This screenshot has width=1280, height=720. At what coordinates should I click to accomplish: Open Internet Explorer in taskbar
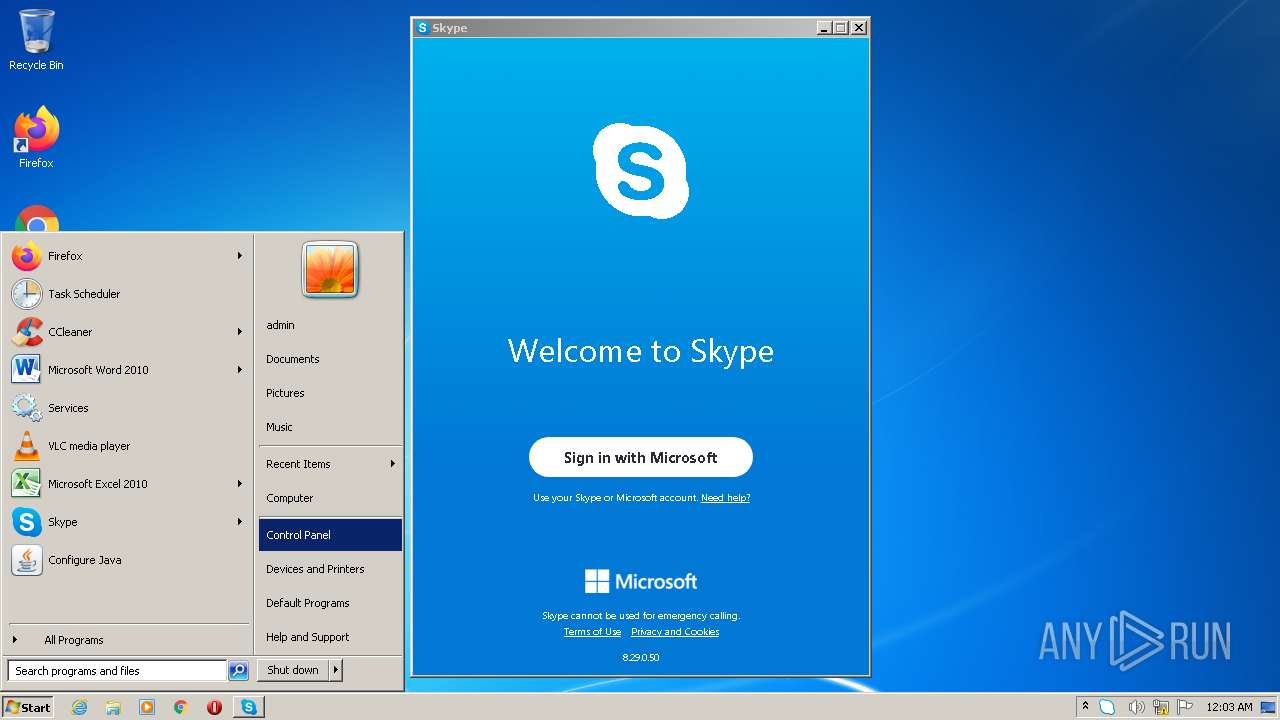click(x=79, y=707)
